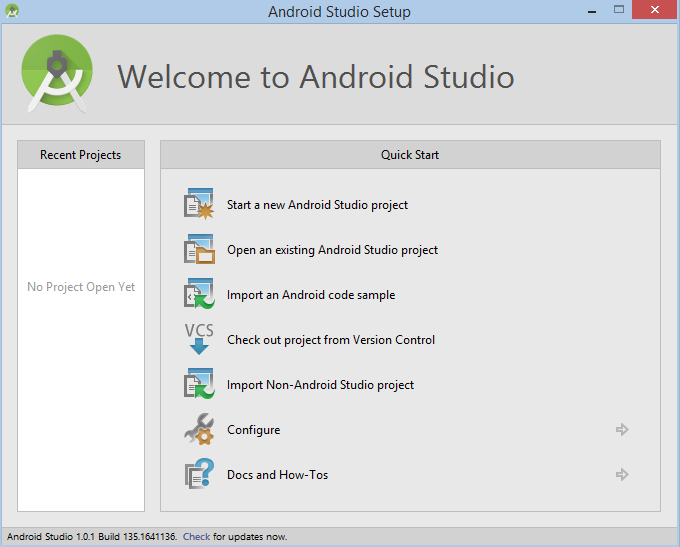This screenshot has height=547, width=680.
Task: Click the Check for updates link
Action: click(x=196, y=537)
